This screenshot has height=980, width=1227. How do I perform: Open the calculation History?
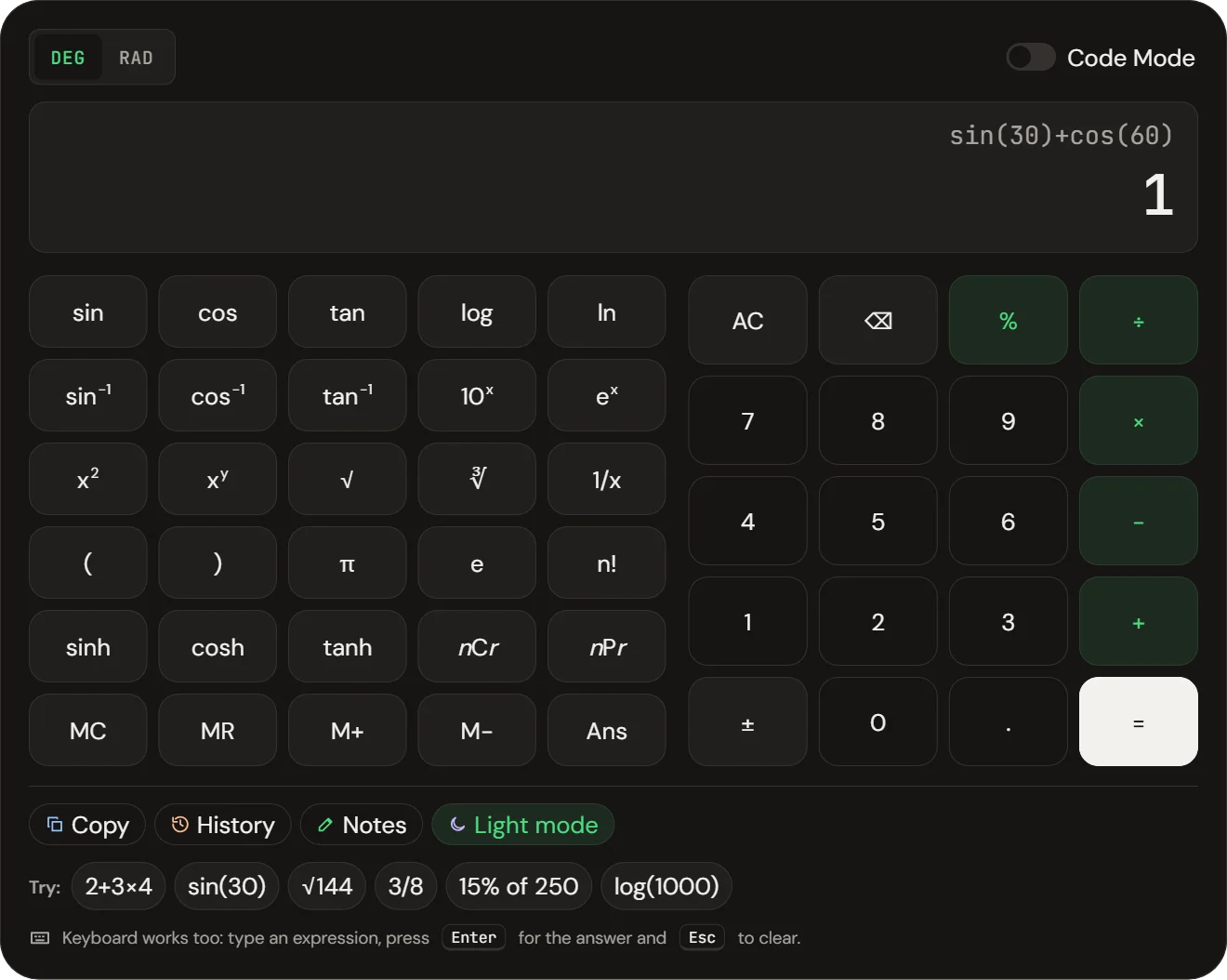click(223, 825)
